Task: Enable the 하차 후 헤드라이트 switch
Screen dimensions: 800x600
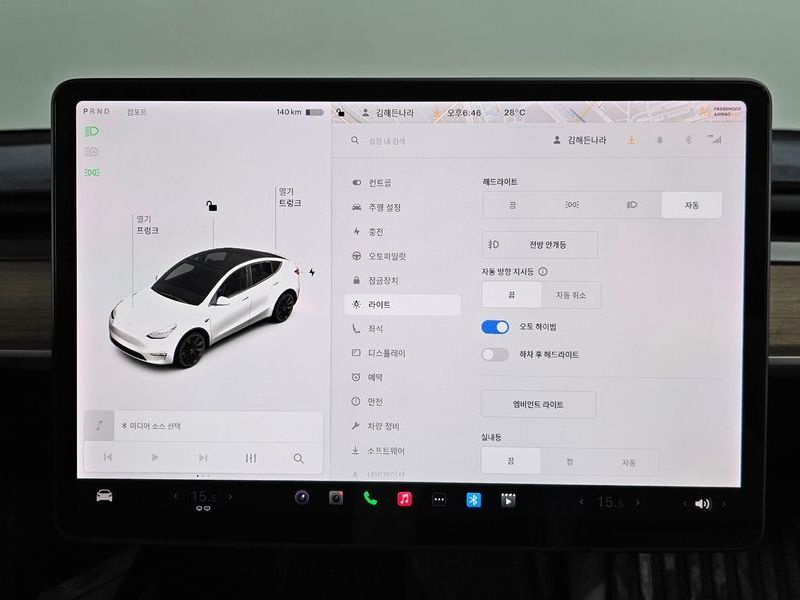Action: click(495, 355)
